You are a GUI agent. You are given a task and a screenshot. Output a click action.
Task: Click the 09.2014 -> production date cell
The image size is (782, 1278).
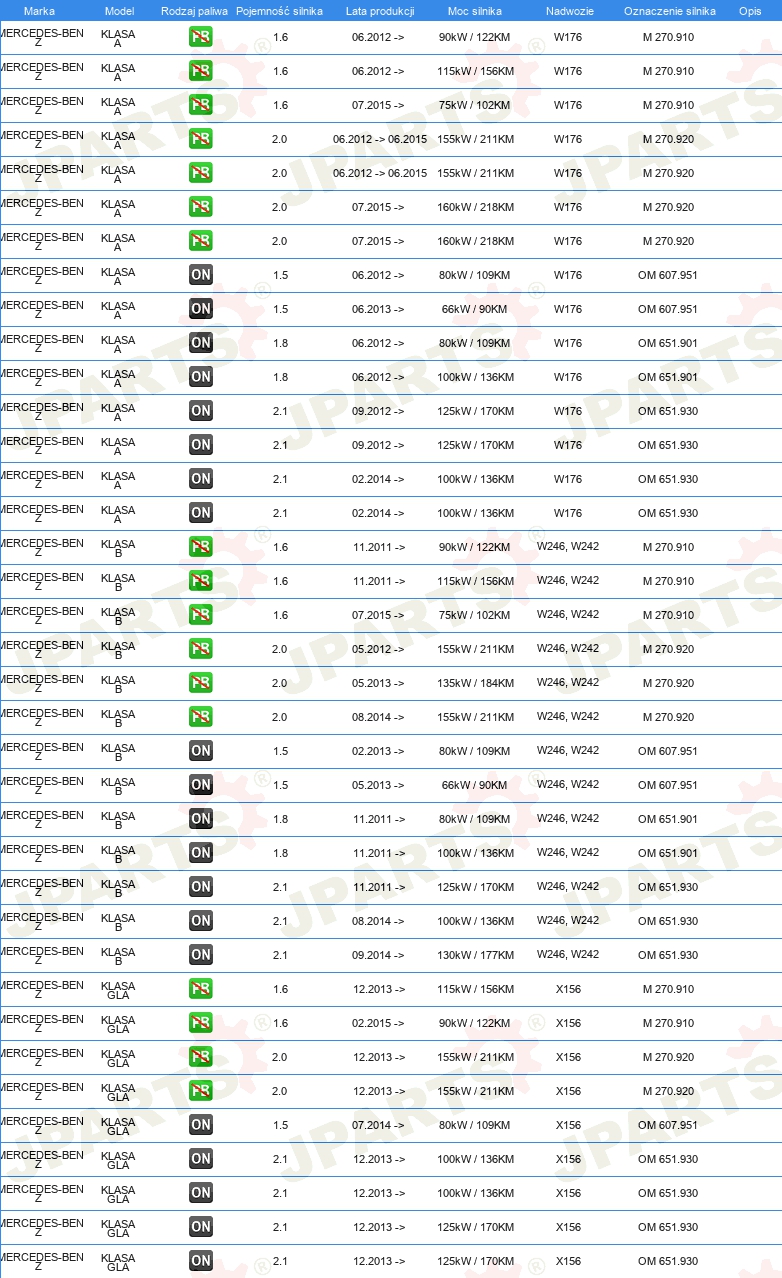[x=379, y=955]
